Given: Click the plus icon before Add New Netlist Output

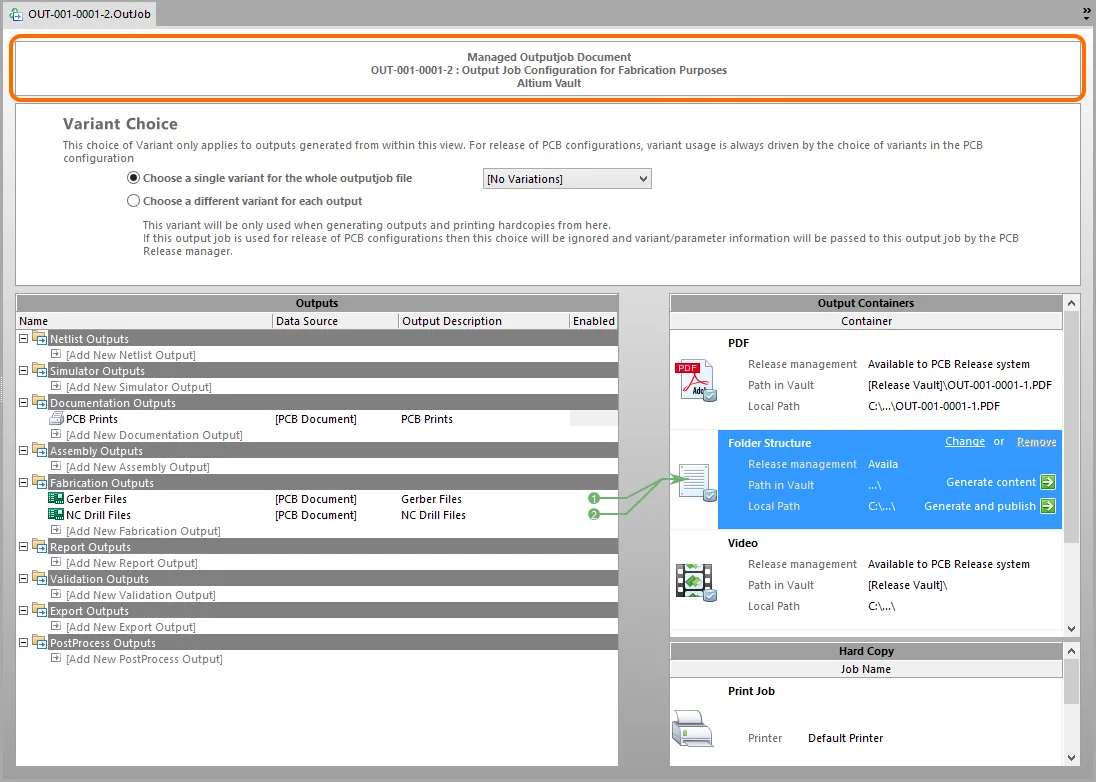Looking at the screenshot, I should (56, 354).
